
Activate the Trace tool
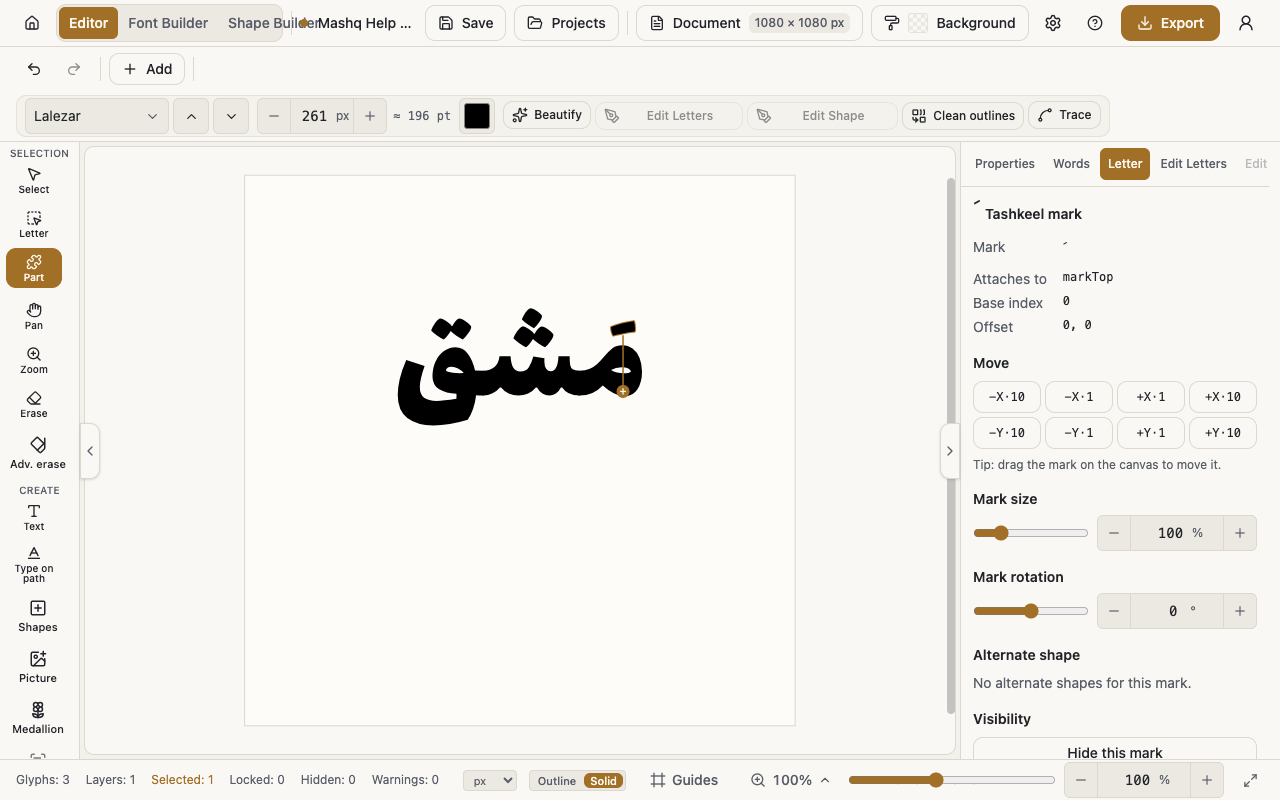point(1065,115)
